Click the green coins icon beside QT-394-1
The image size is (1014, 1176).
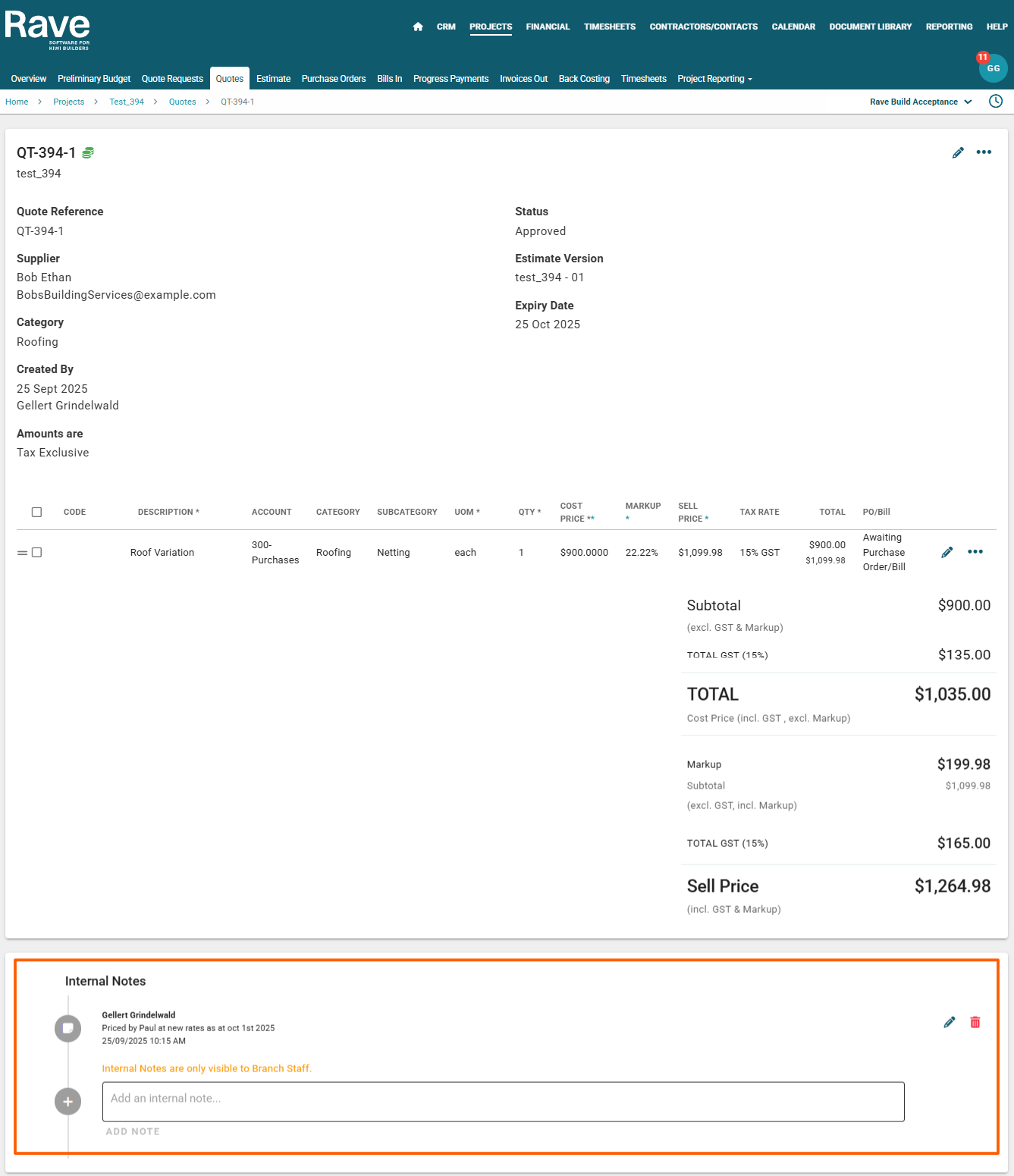tap(88, 153)
